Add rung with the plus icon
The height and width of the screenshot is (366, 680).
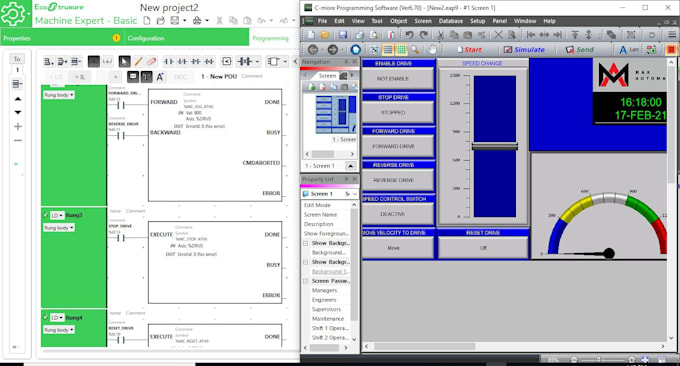coord(18,127)
